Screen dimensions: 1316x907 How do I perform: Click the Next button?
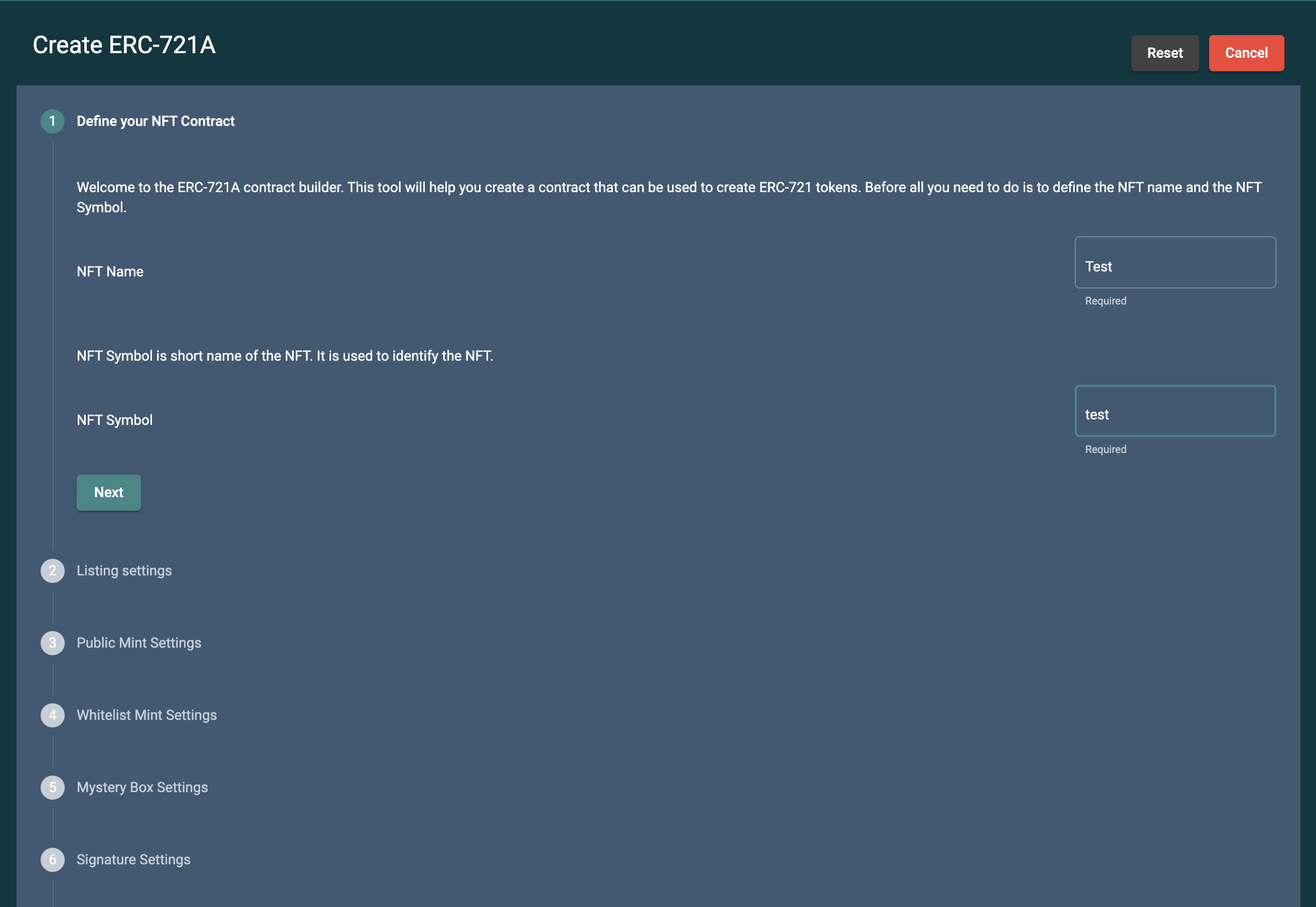tap(108, 492)
